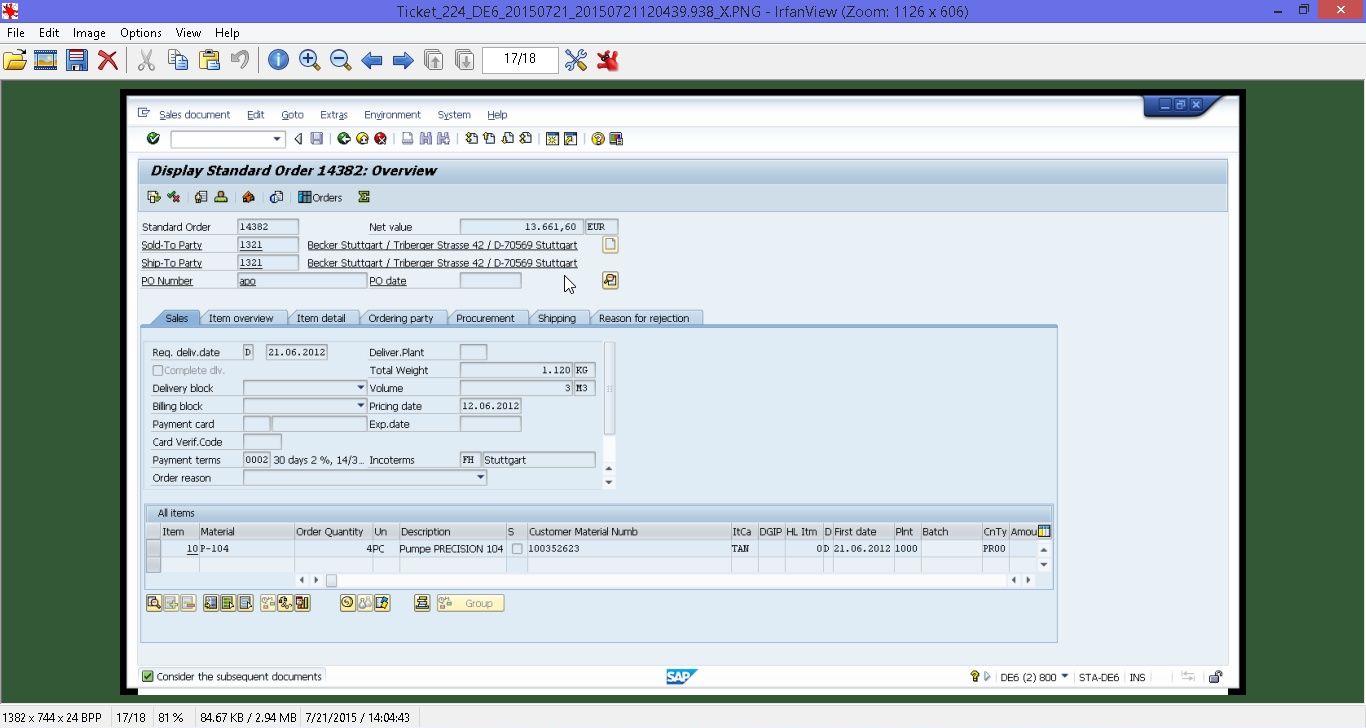Click the red IrfanView About mascot icon

pyautogui.click(x=607, y=60)
